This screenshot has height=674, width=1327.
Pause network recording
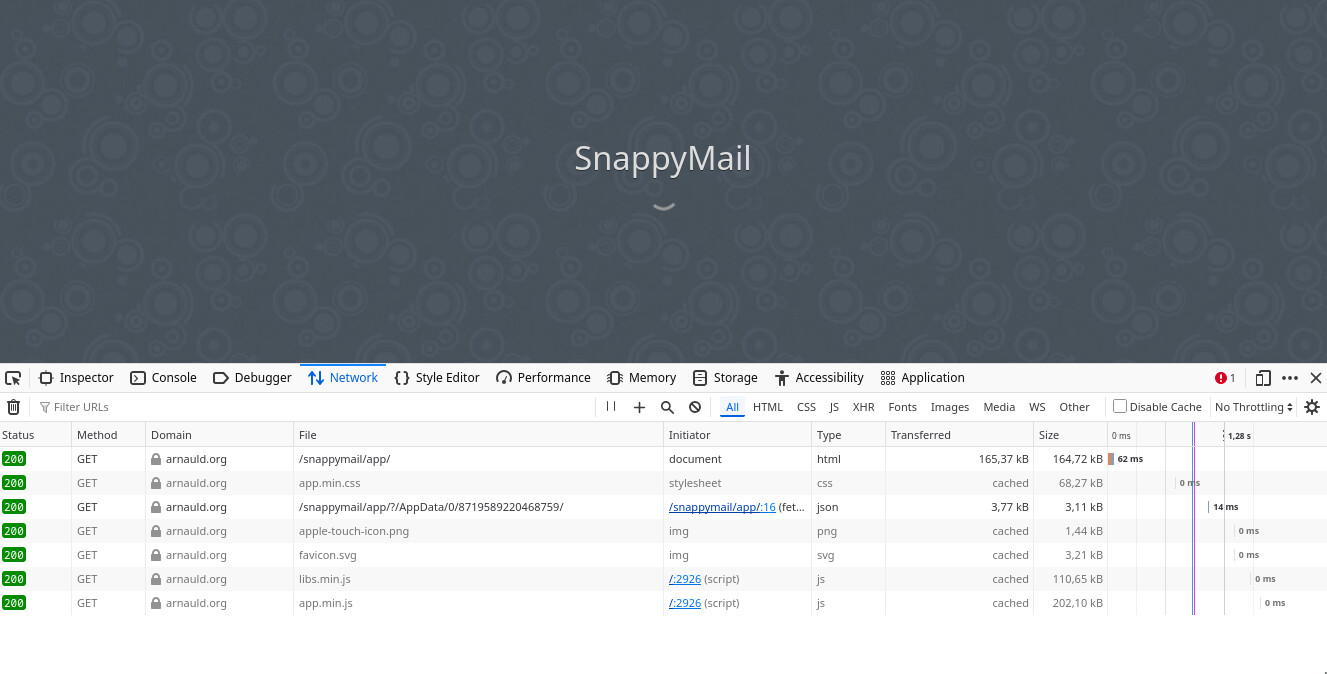tap(611, 407)
